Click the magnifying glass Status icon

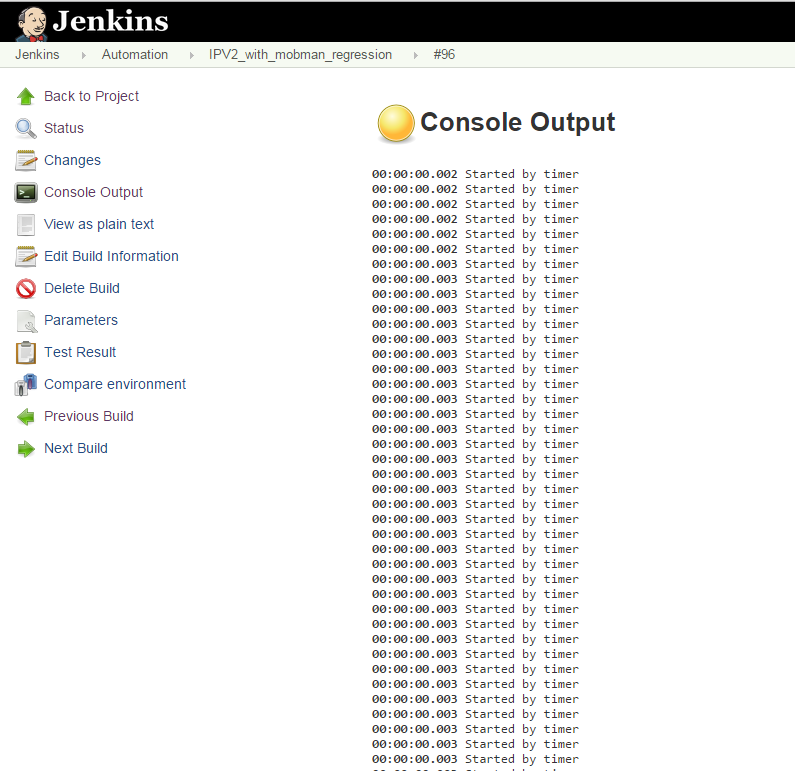(26, 128)
